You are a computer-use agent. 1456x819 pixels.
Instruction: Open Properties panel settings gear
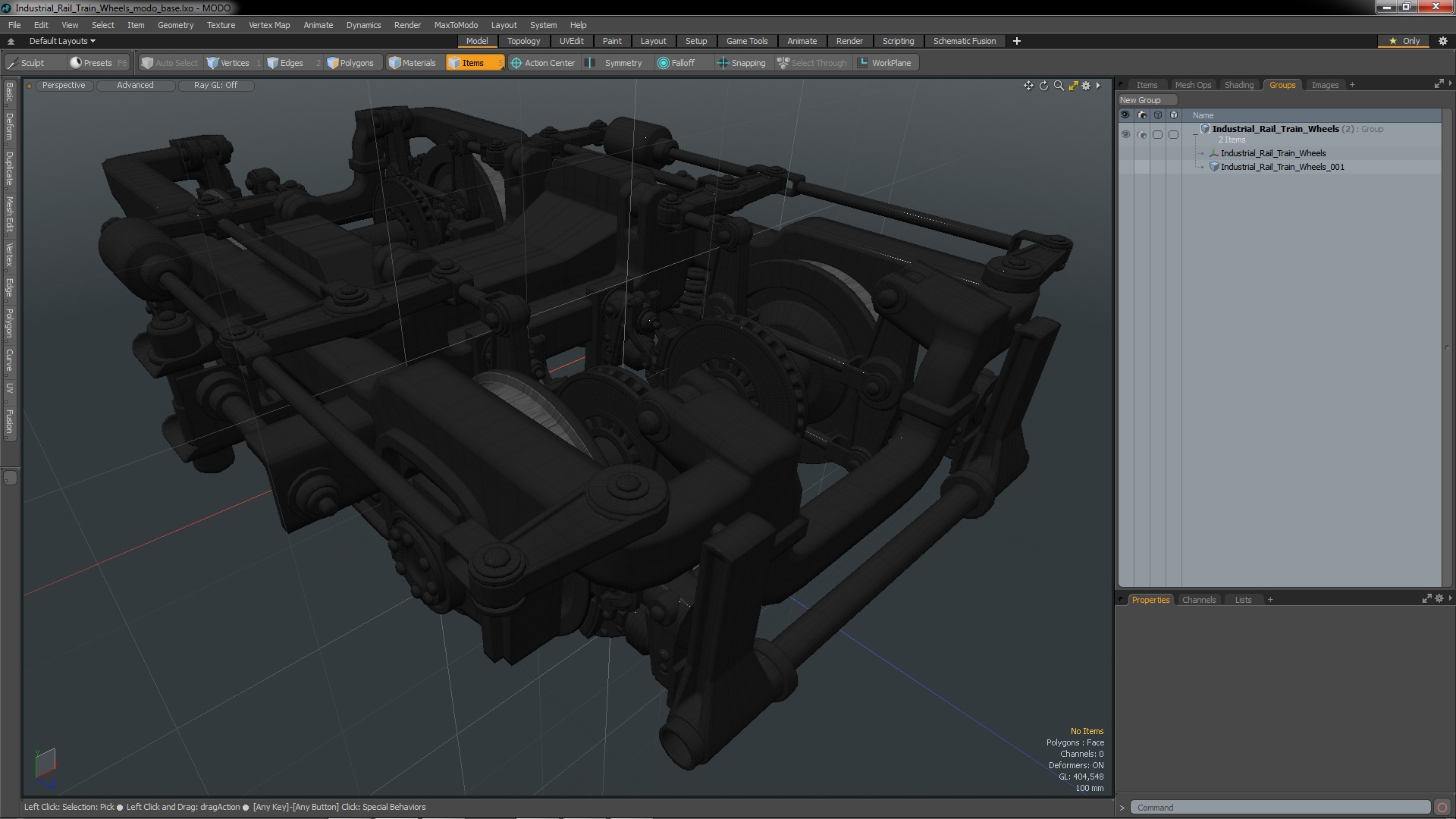pyautogui.click(x=1439, y=599)
